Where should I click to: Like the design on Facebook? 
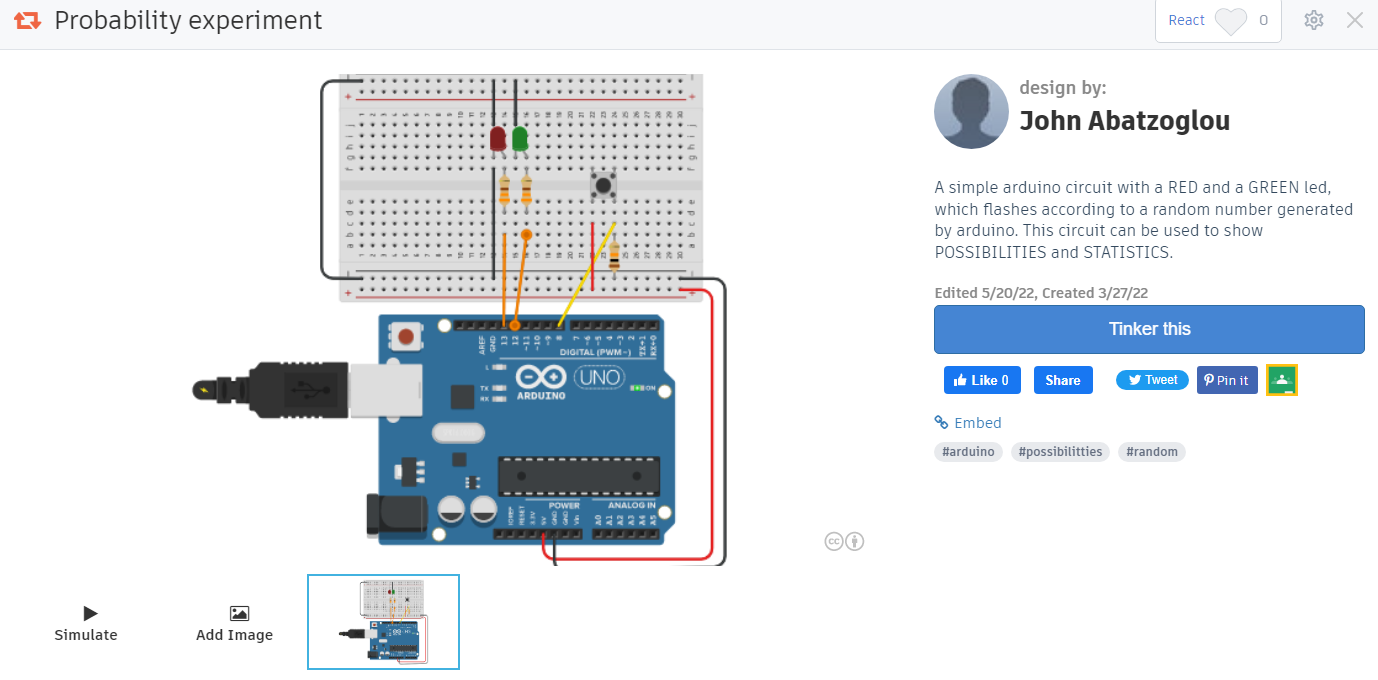[x=981, y=380]
